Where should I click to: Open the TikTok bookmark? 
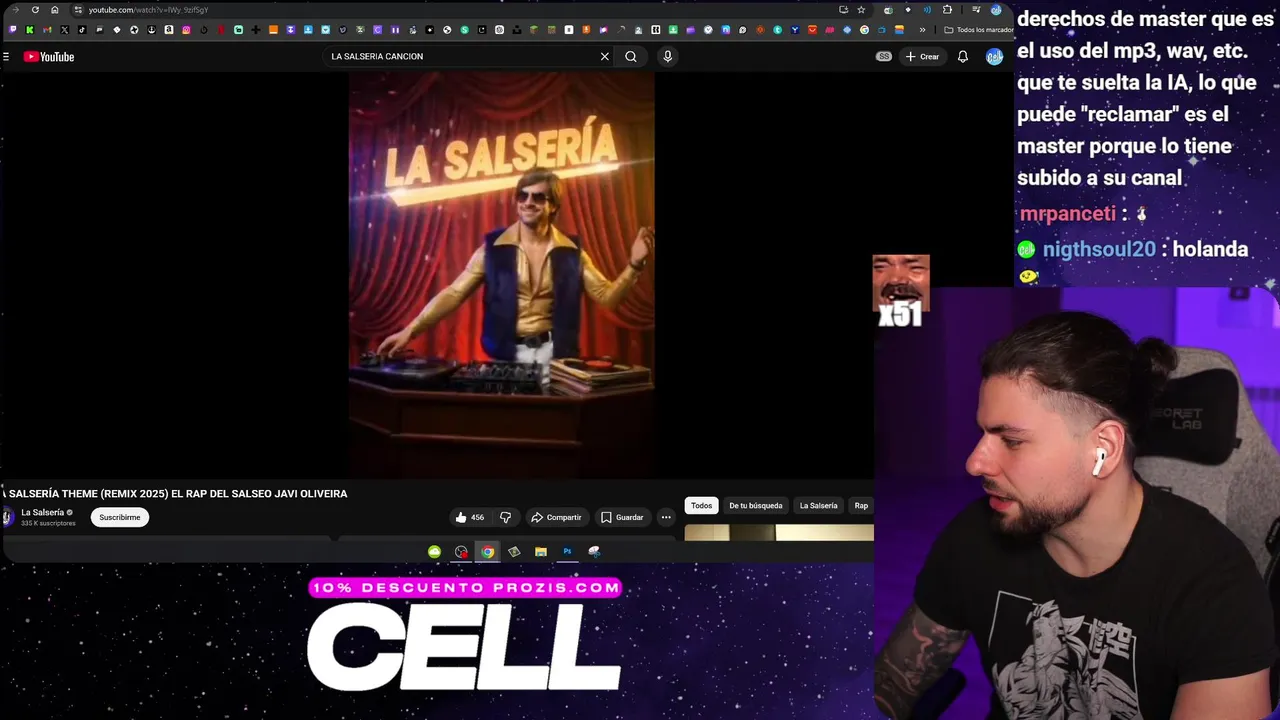click(x=82, y=30)
